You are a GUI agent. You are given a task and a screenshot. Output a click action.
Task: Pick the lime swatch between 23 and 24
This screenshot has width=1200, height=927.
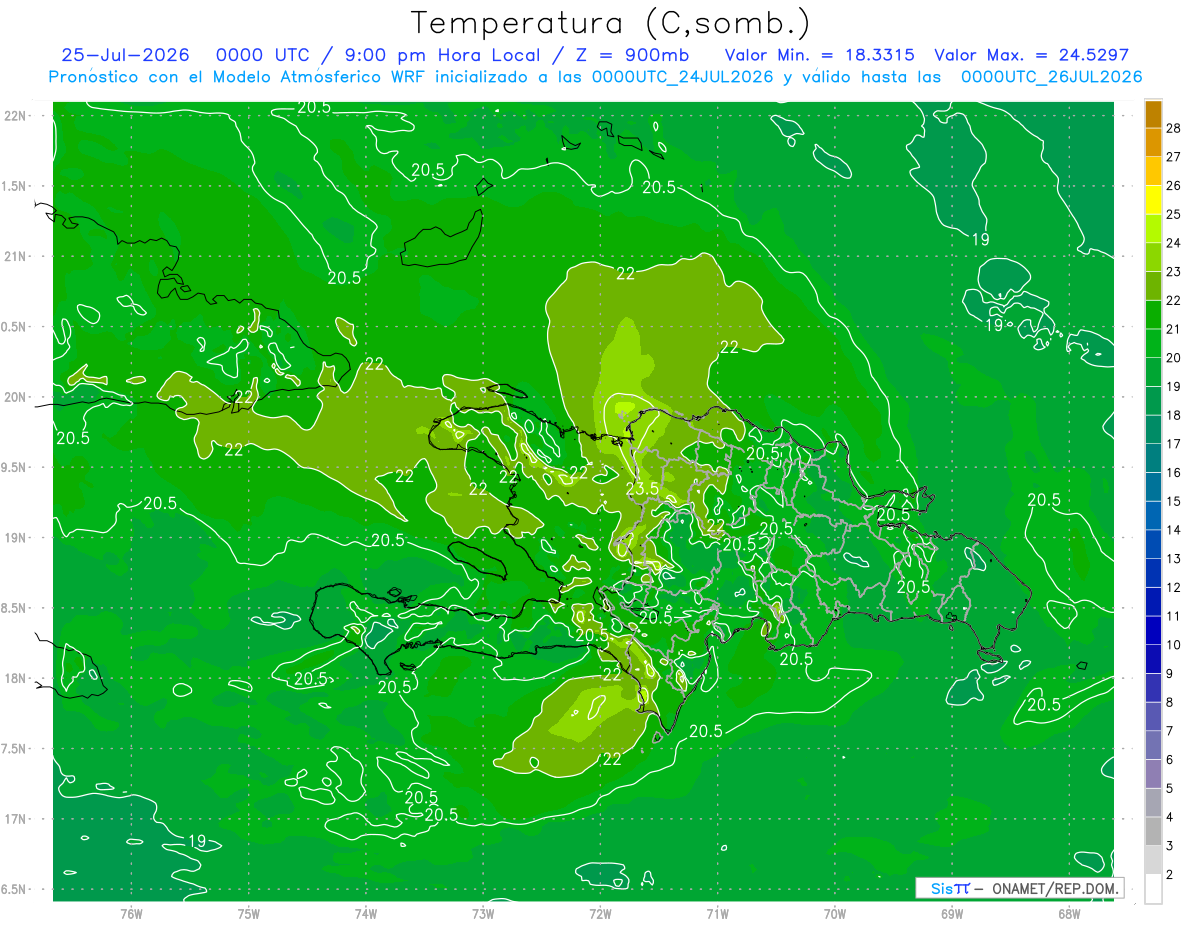click(x=1153, y=257)
